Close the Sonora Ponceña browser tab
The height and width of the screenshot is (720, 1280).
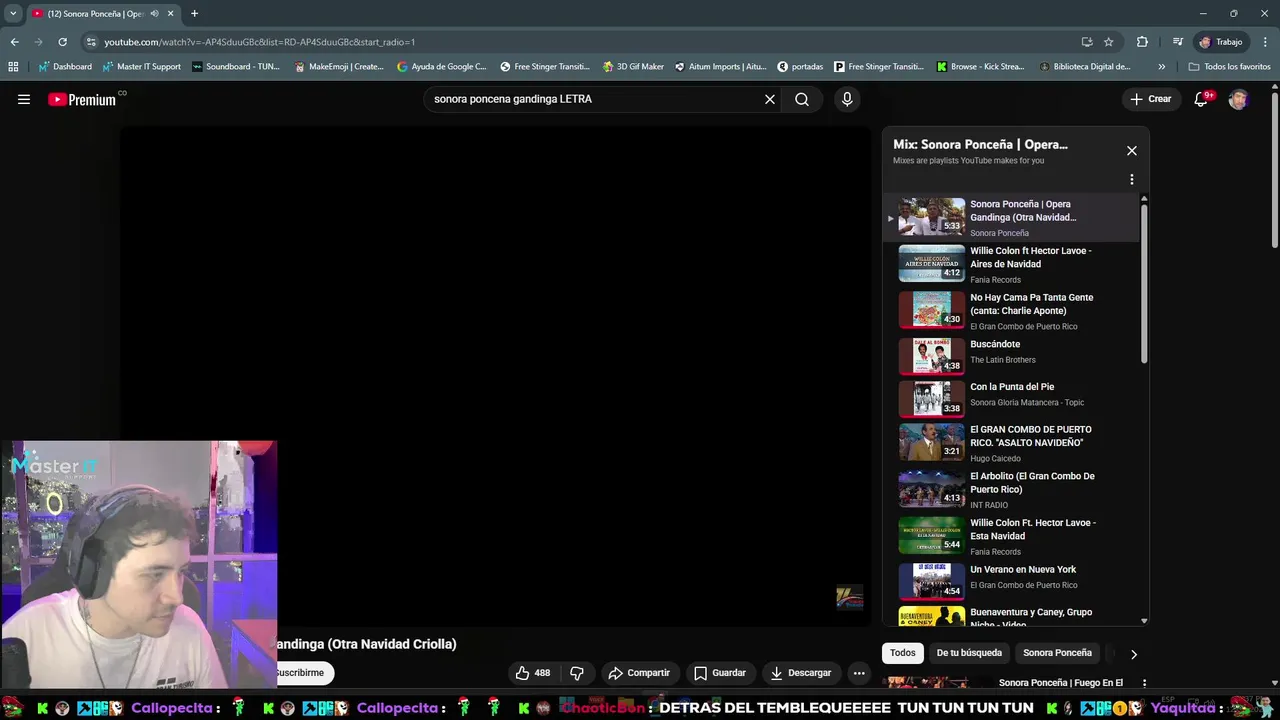[x=171, y=14]
